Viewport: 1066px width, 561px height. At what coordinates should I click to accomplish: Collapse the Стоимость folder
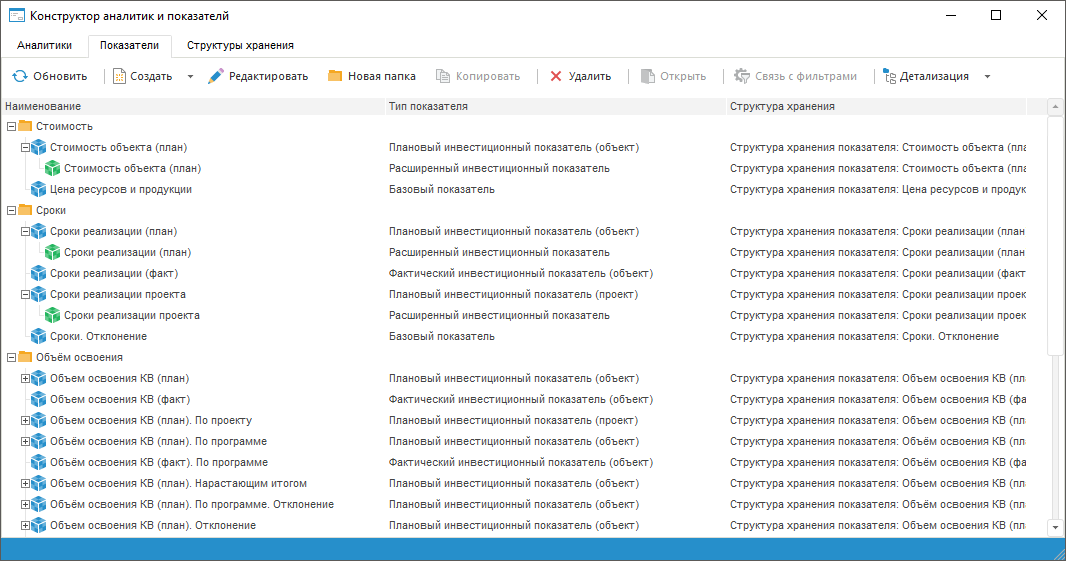click(11, 126)
